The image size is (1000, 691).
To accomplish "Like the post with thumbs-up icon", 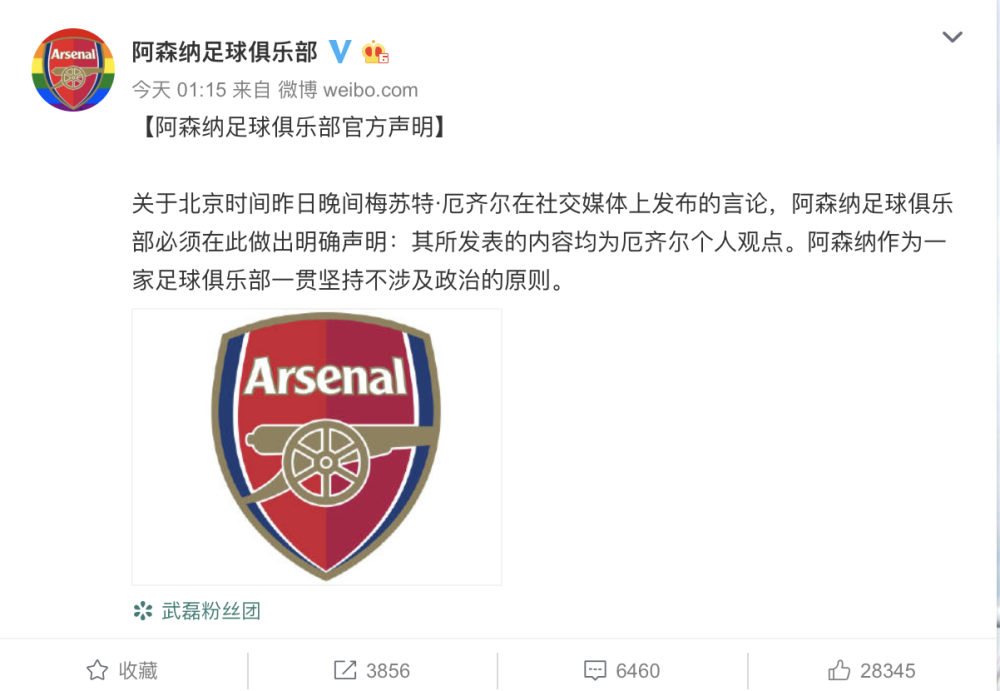I will tap(839, 670).
